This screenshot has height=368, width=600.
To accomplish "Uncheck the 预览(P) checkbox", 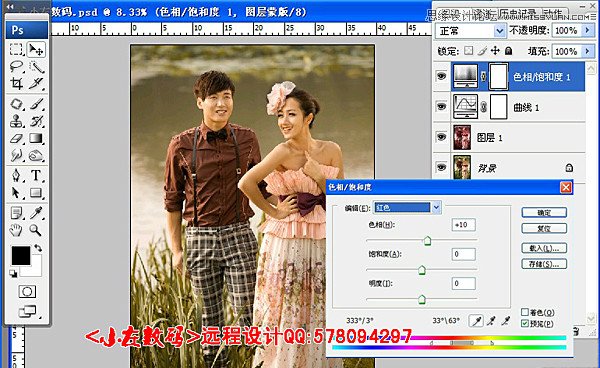I will point(525,323).
